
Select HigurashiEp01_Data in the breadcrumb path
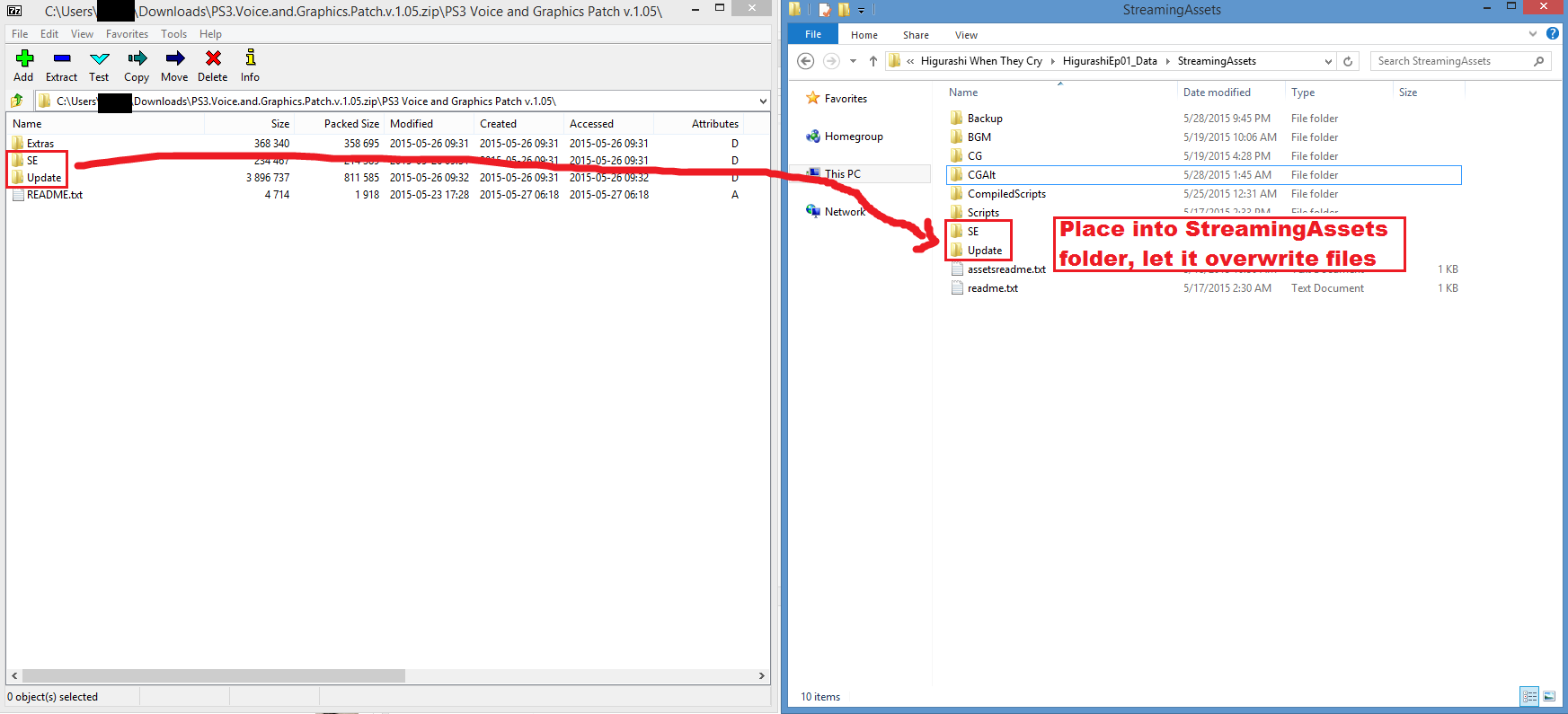(x=1109, y=61)
